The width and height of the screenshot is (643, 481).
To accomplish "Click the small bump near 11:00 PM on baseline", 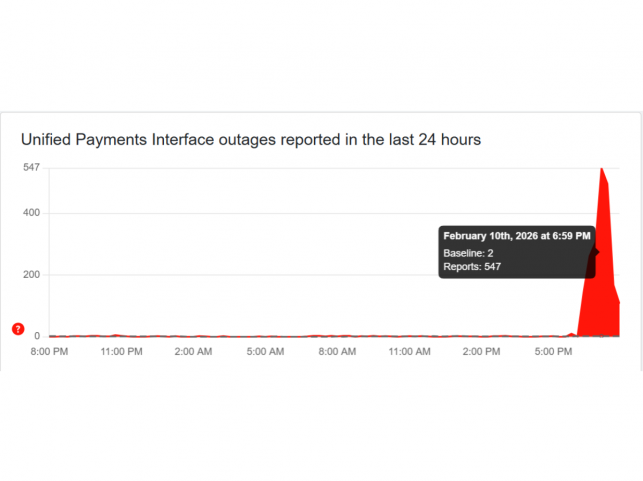I will click(x=117, y=335).
